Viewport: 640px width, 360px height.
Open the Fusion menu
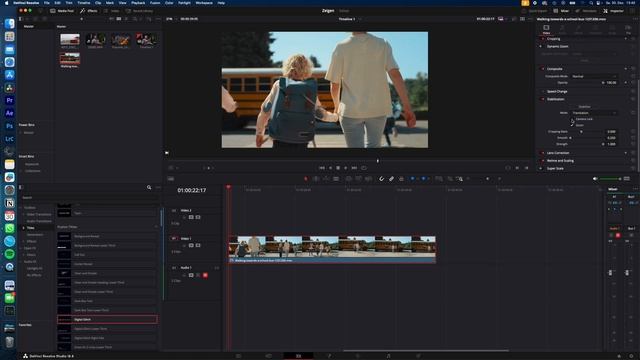(x=155, y=2)
